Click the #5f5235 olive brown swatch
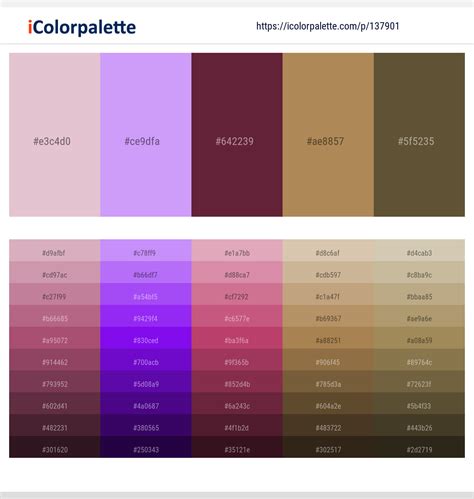Viewport: 474px width, 499px height. point(419,135)
